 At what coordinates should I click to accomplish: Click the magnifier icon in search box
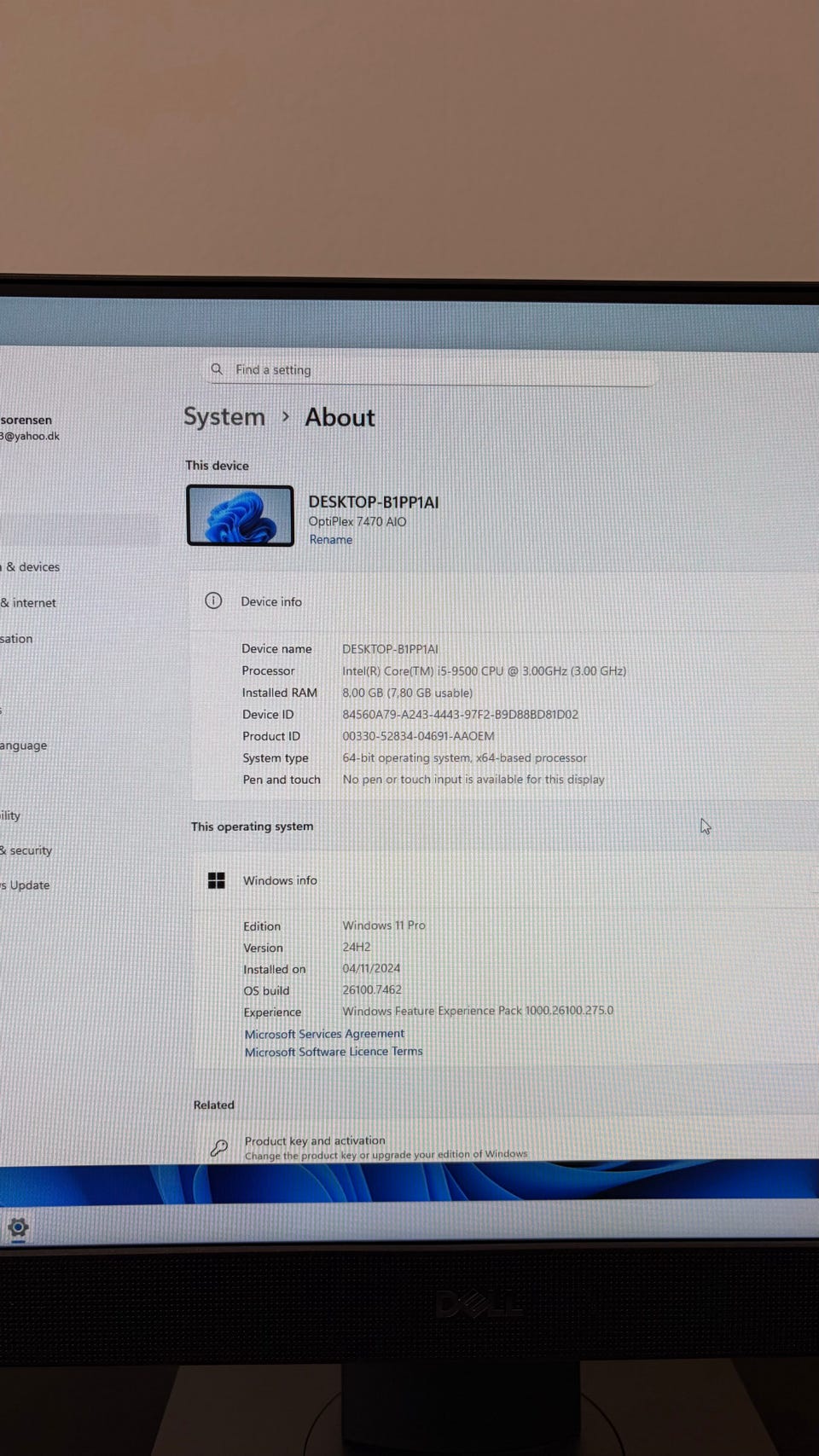(x=217, y=368)
